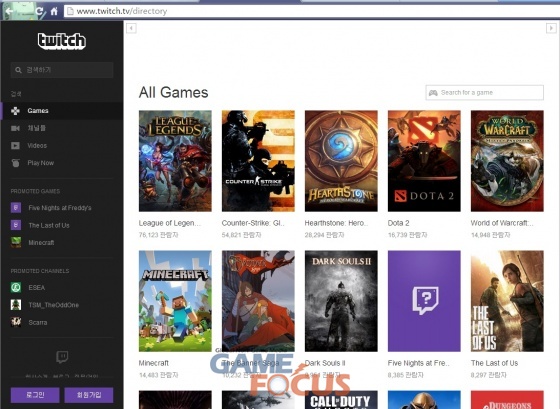
Task: Open the Dark Souls II box art
Action: point(341,301)
